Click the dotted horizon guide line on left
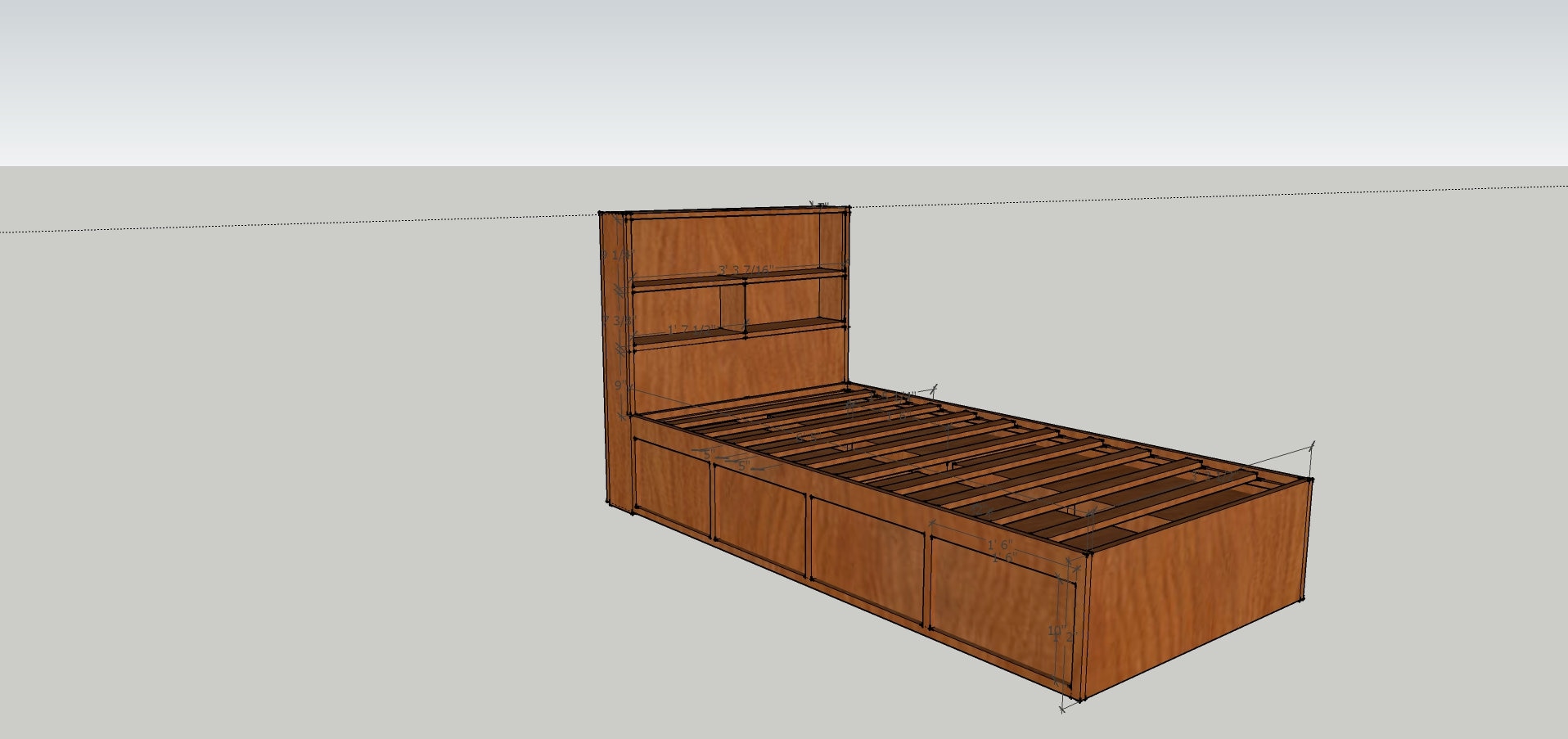 tap(299, 224)
